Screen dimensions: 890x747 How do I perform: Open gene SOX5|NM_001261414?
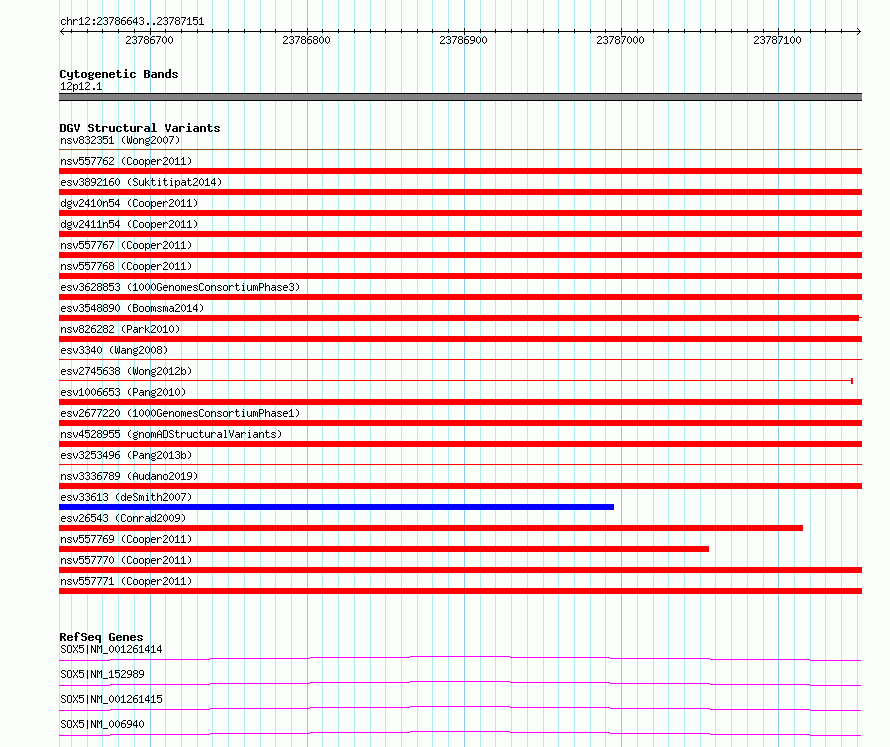click(x=111, y=649)
